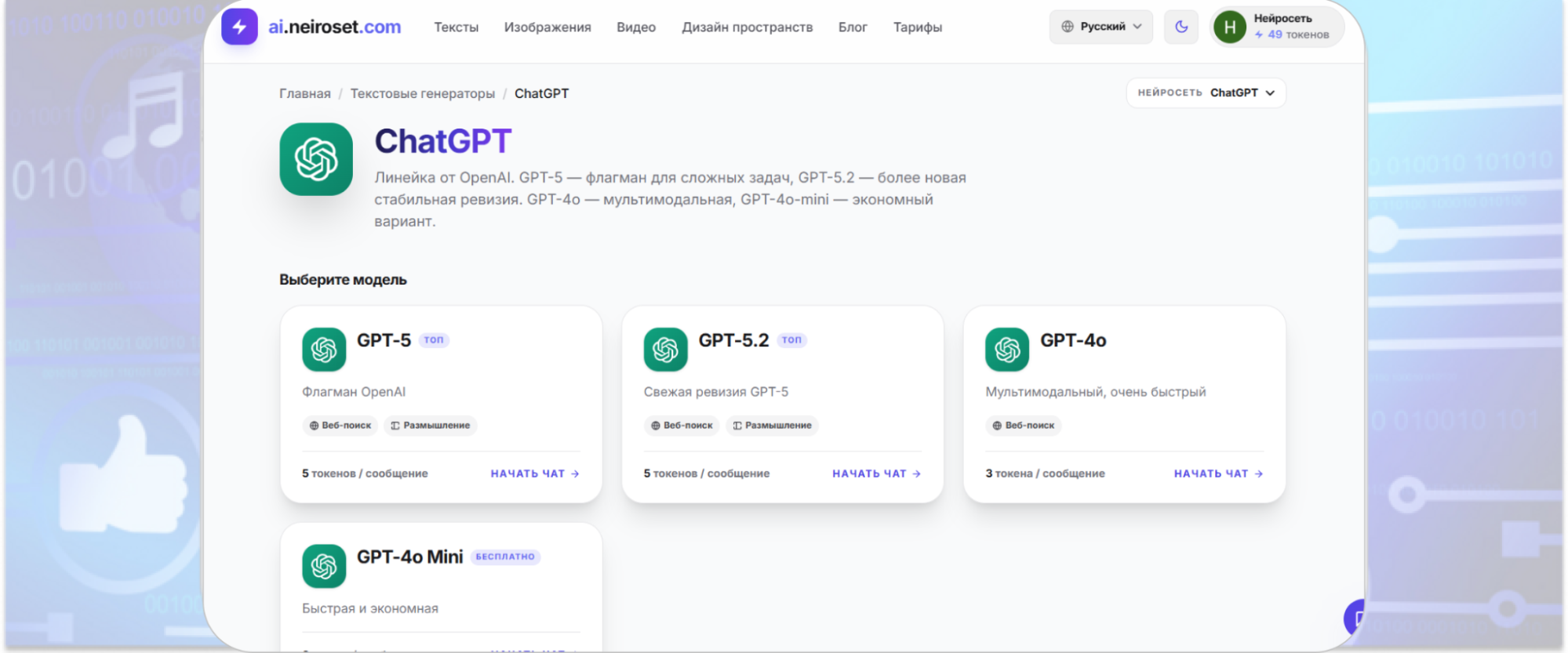Screen dimensions: 1568x653
Task: Click Веб-поиск tag in GPT-4o card
Action: 1024,426
